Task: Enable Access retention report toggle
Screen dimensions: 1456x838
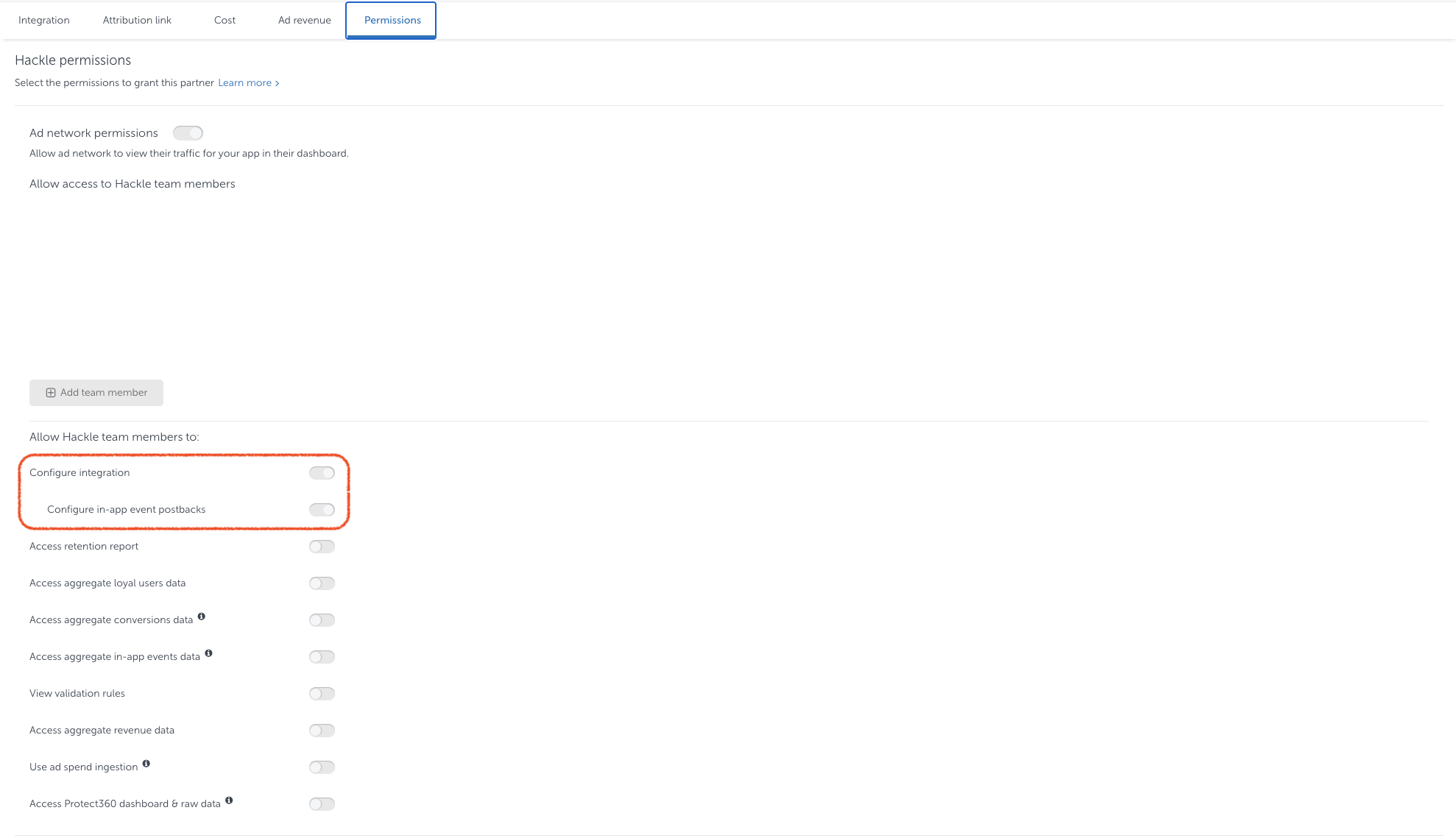Action: point(322,546)
